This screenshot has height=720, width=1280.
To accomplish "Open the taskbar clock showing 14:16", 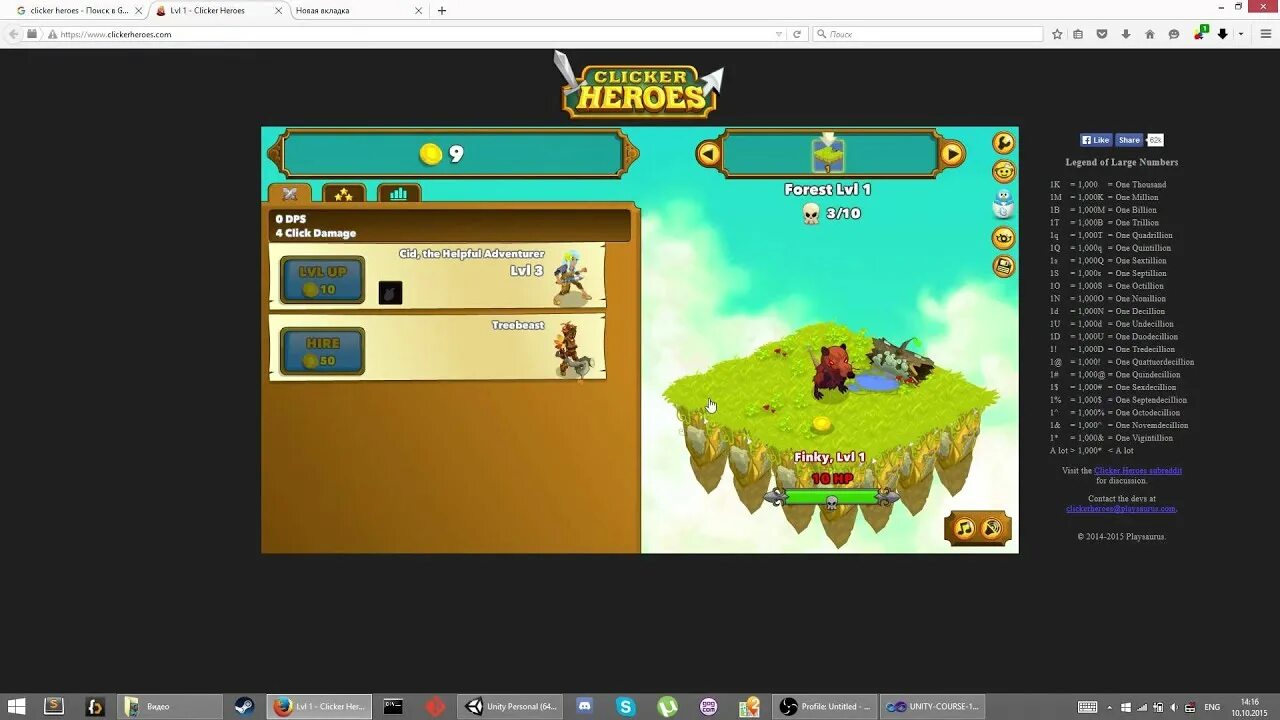I will tap(1250, 707).
